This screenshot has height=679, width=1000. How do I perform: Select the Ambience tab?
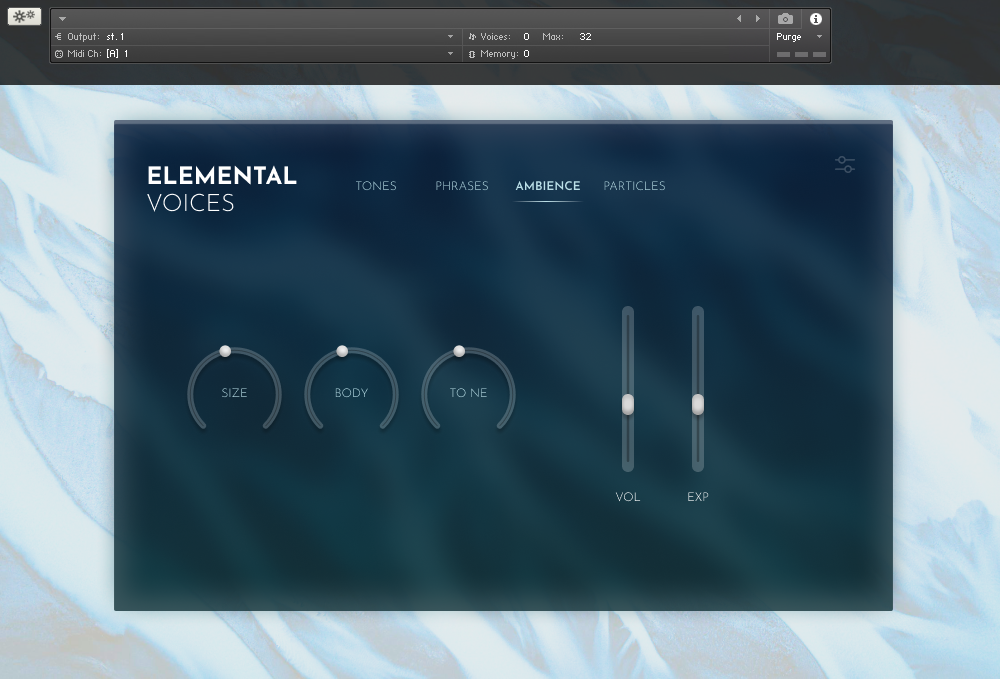[547, 186]
